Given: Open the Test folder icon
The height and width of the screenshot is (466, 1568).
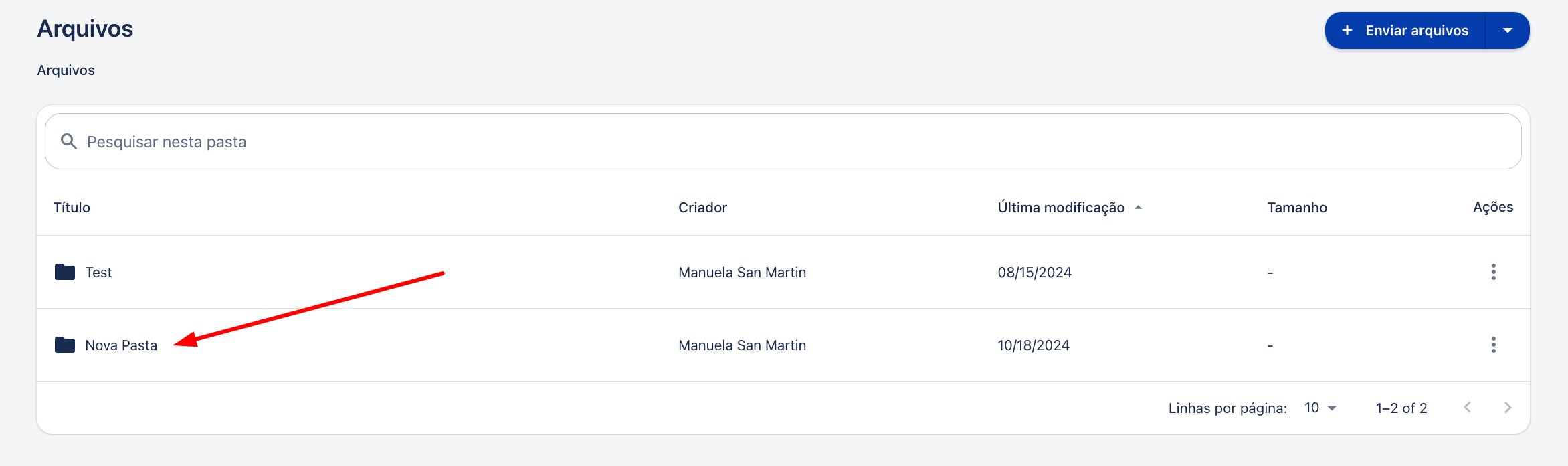Looking at the screenshot, I should pos(65,272).
